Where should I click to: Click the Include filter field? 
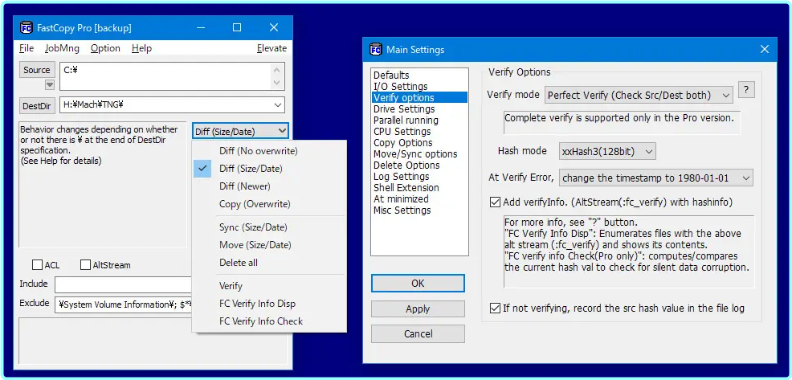tap(123, 284)
